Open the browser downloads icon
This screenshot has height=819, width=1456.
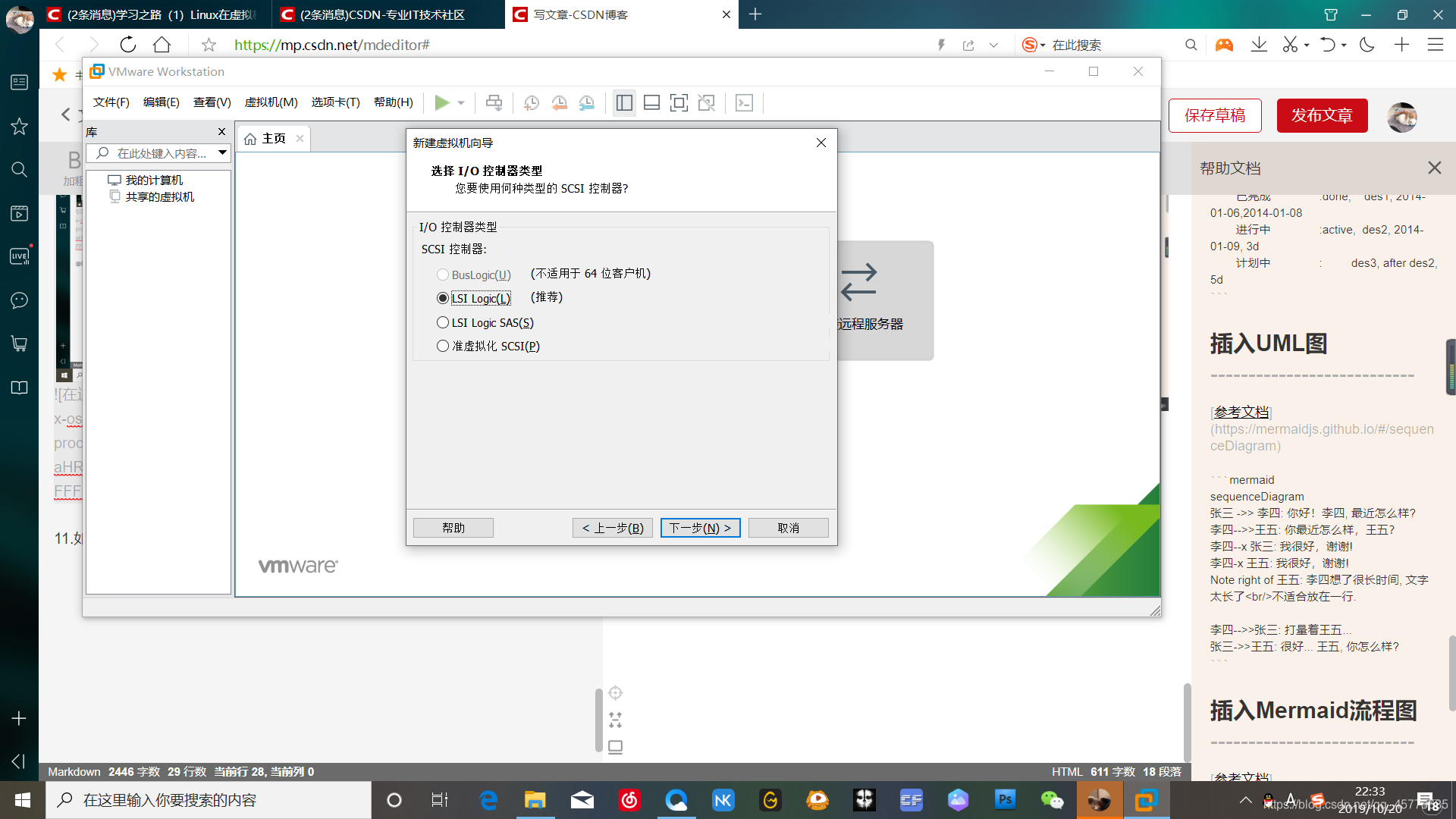pos(1259,45)
